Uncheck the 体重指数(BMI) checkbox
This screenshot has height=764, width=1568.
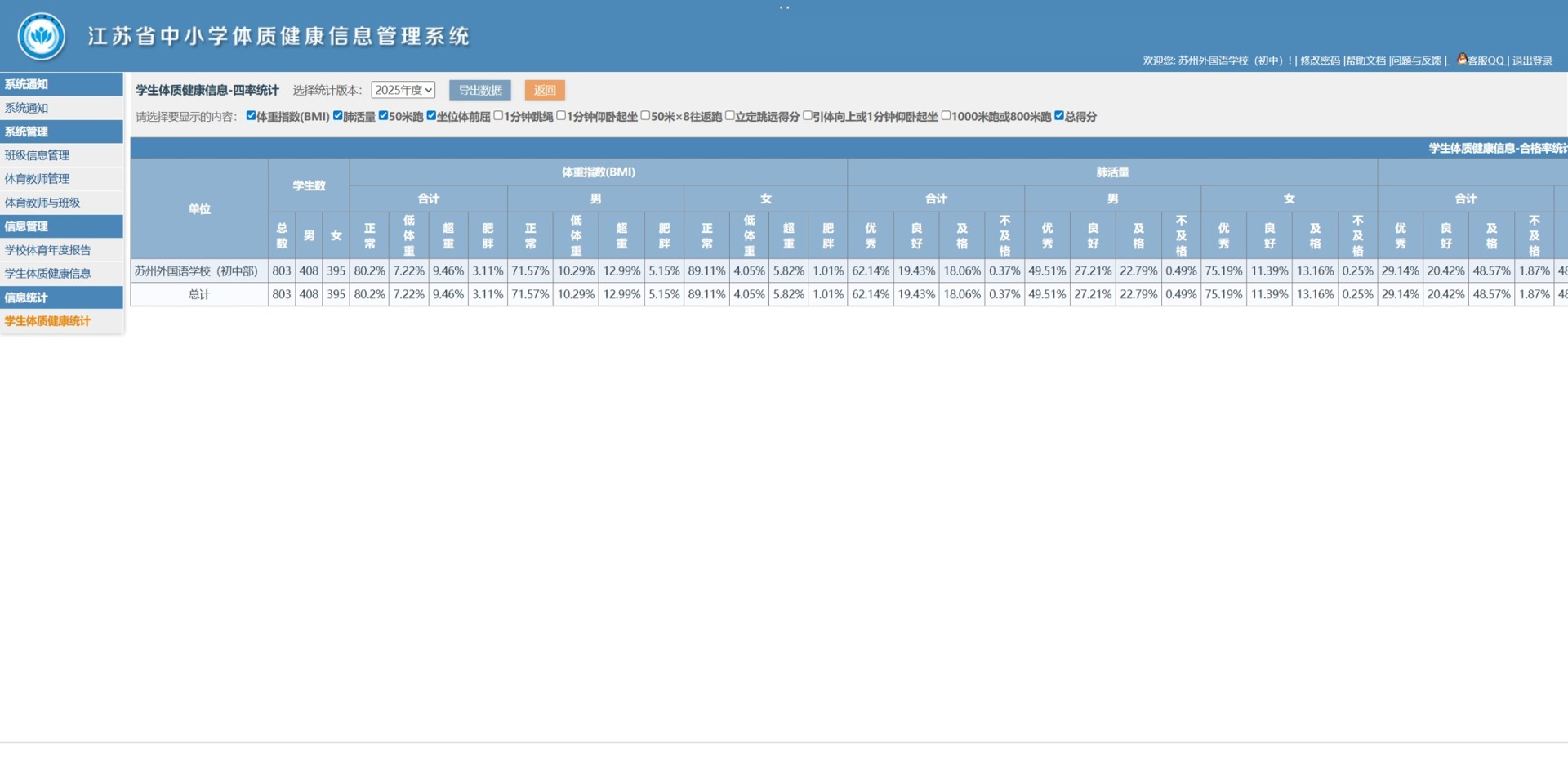(251, 116)
